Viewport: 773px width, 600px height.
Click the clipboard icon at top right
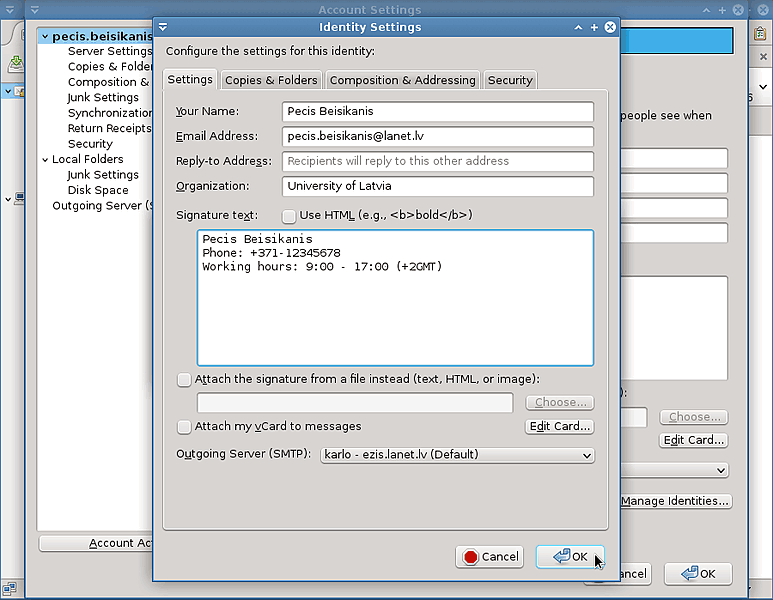760,34
